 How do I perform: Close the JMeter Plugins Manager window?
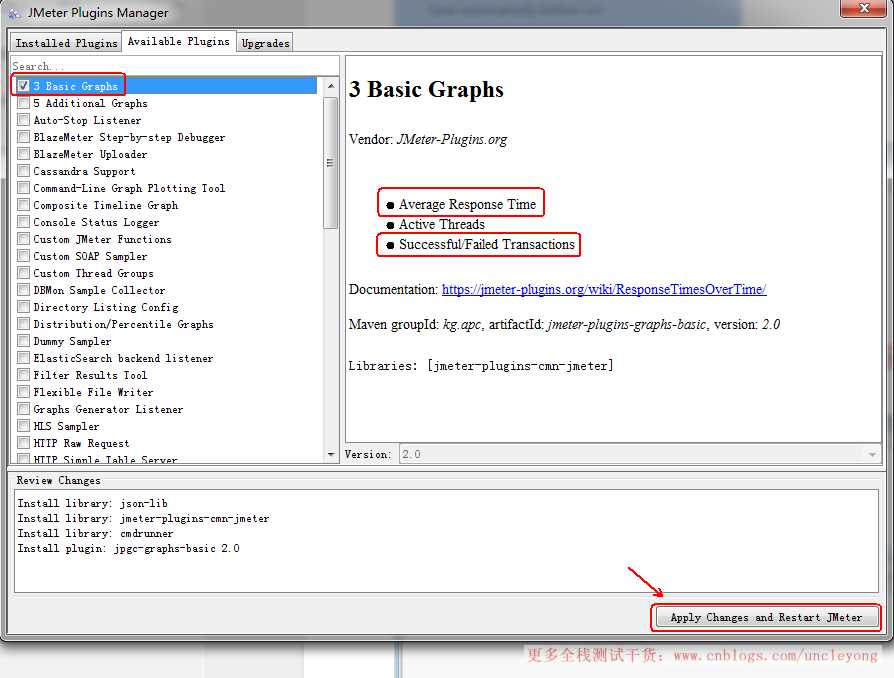864,8
